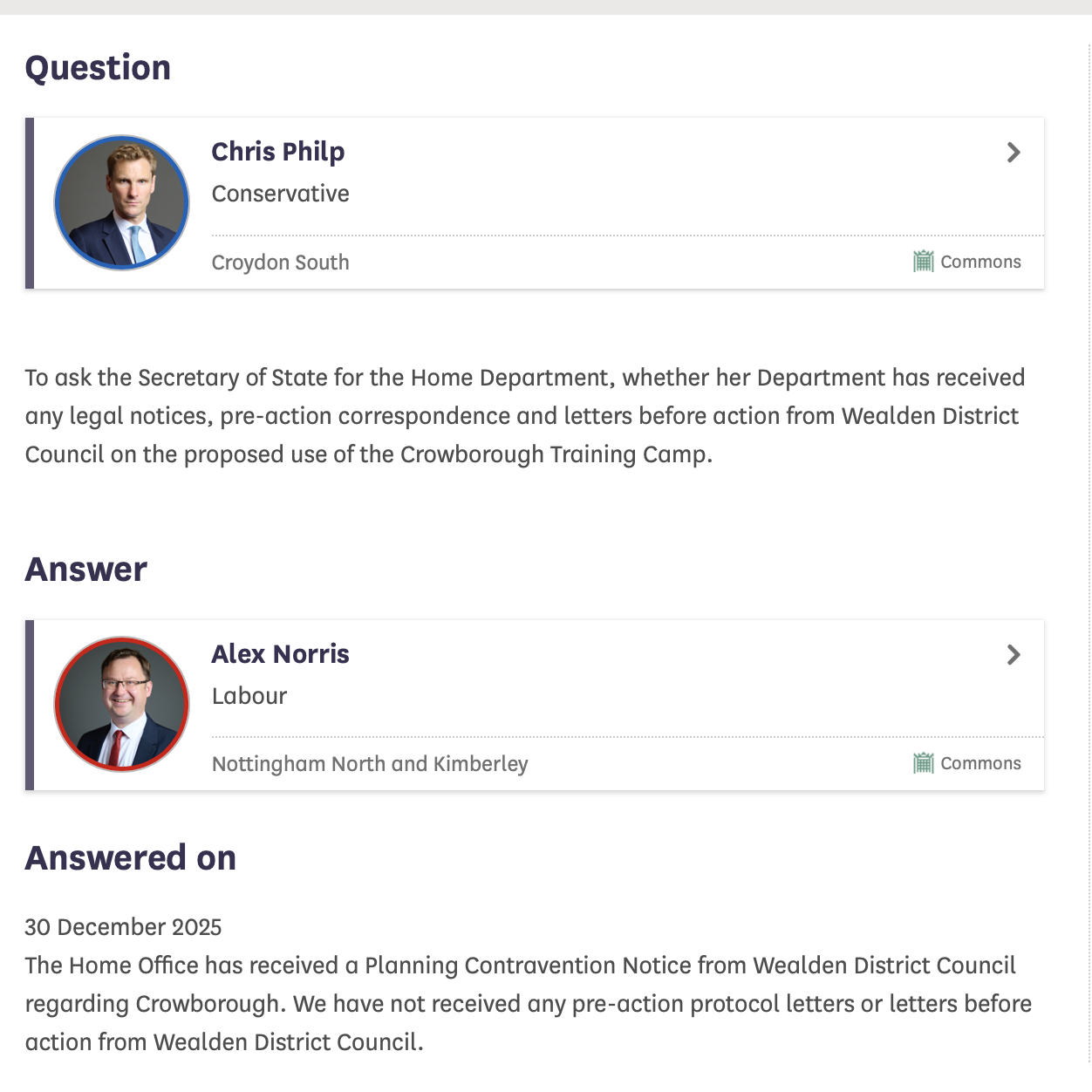Expand the chevron on Chris Philp's card
Viewport: 1092px width, 1092px height.
pos(1014,153)
